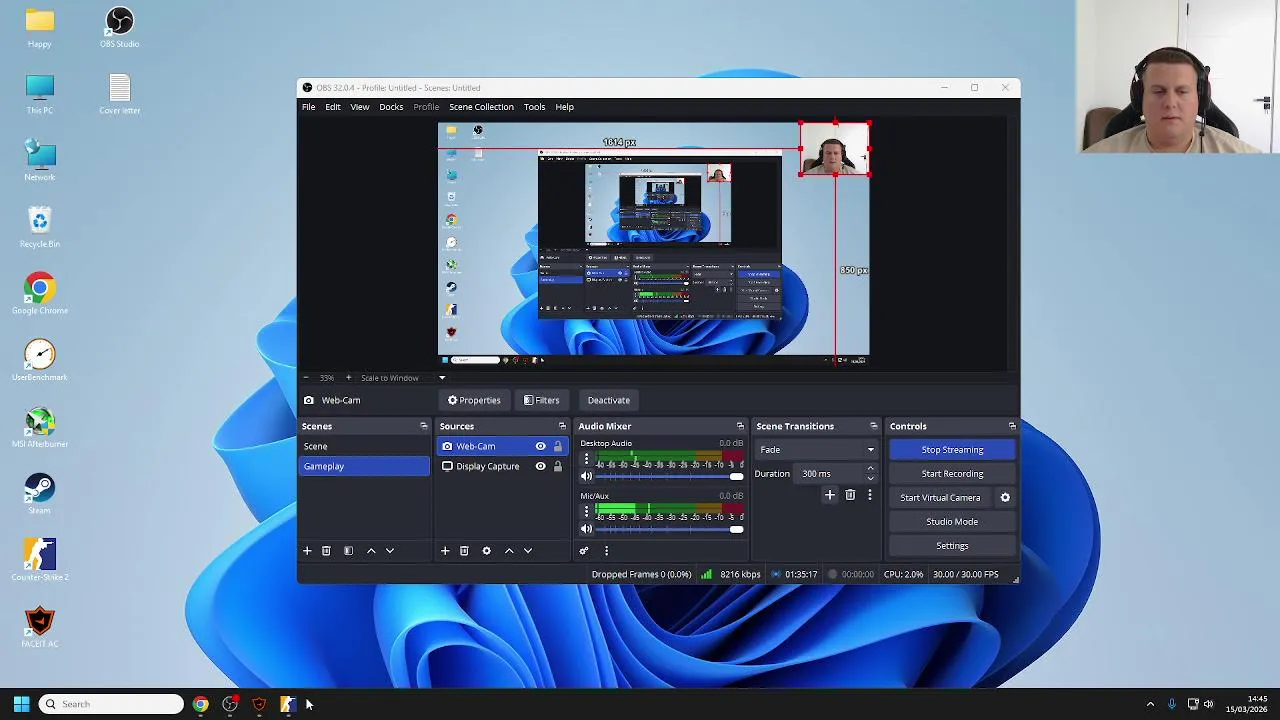
Task: Open OBS Settings button
Action: [952, 546]
